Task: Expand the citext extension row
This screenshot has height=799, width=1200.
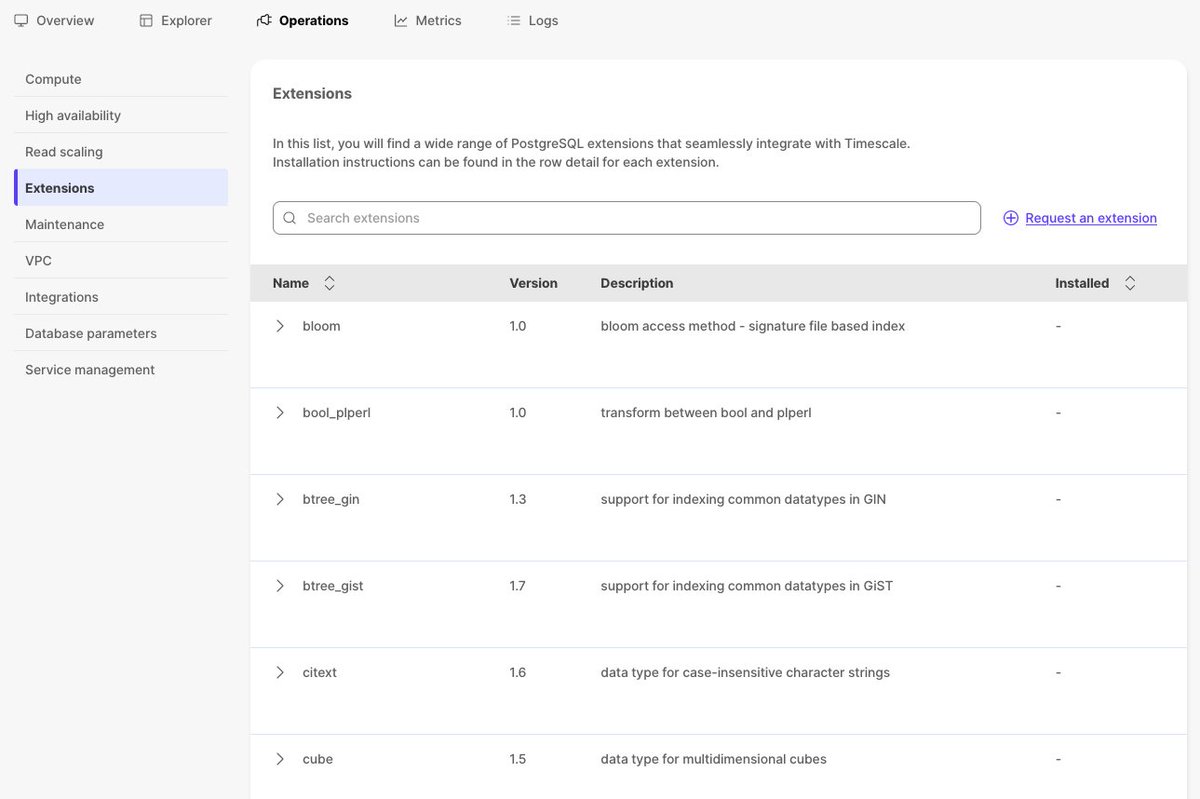Action: point(280,672)
